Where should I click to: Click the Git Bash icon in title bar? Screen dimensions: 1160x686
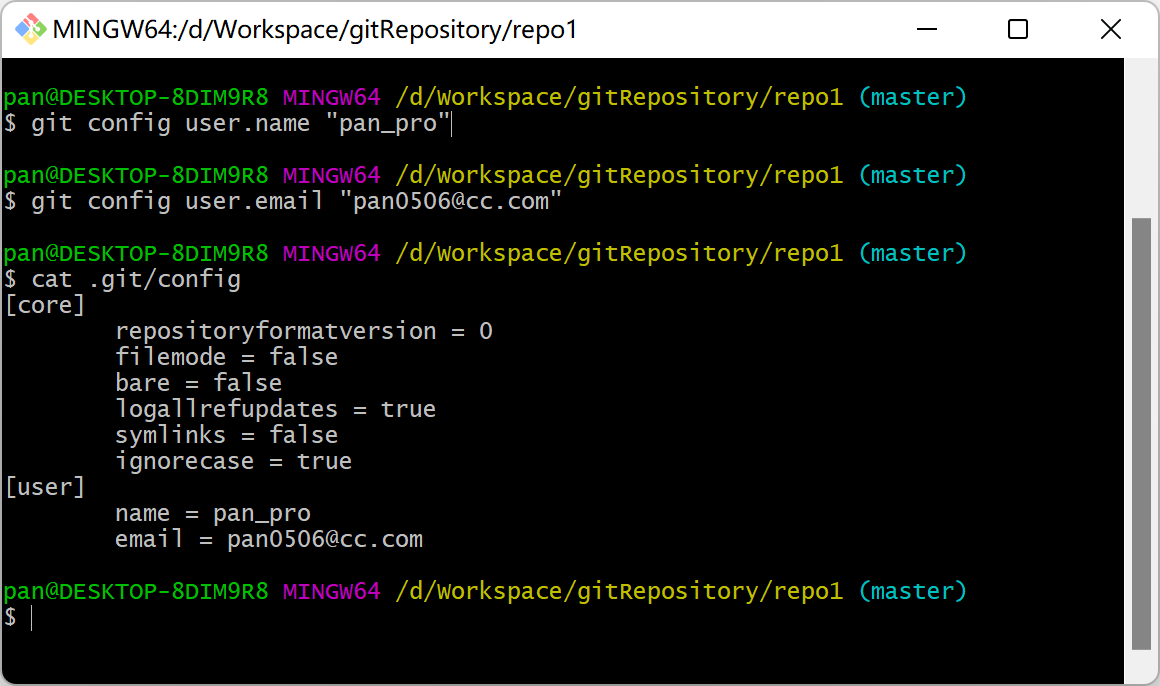pyautogui.click(x=30, y=30)
